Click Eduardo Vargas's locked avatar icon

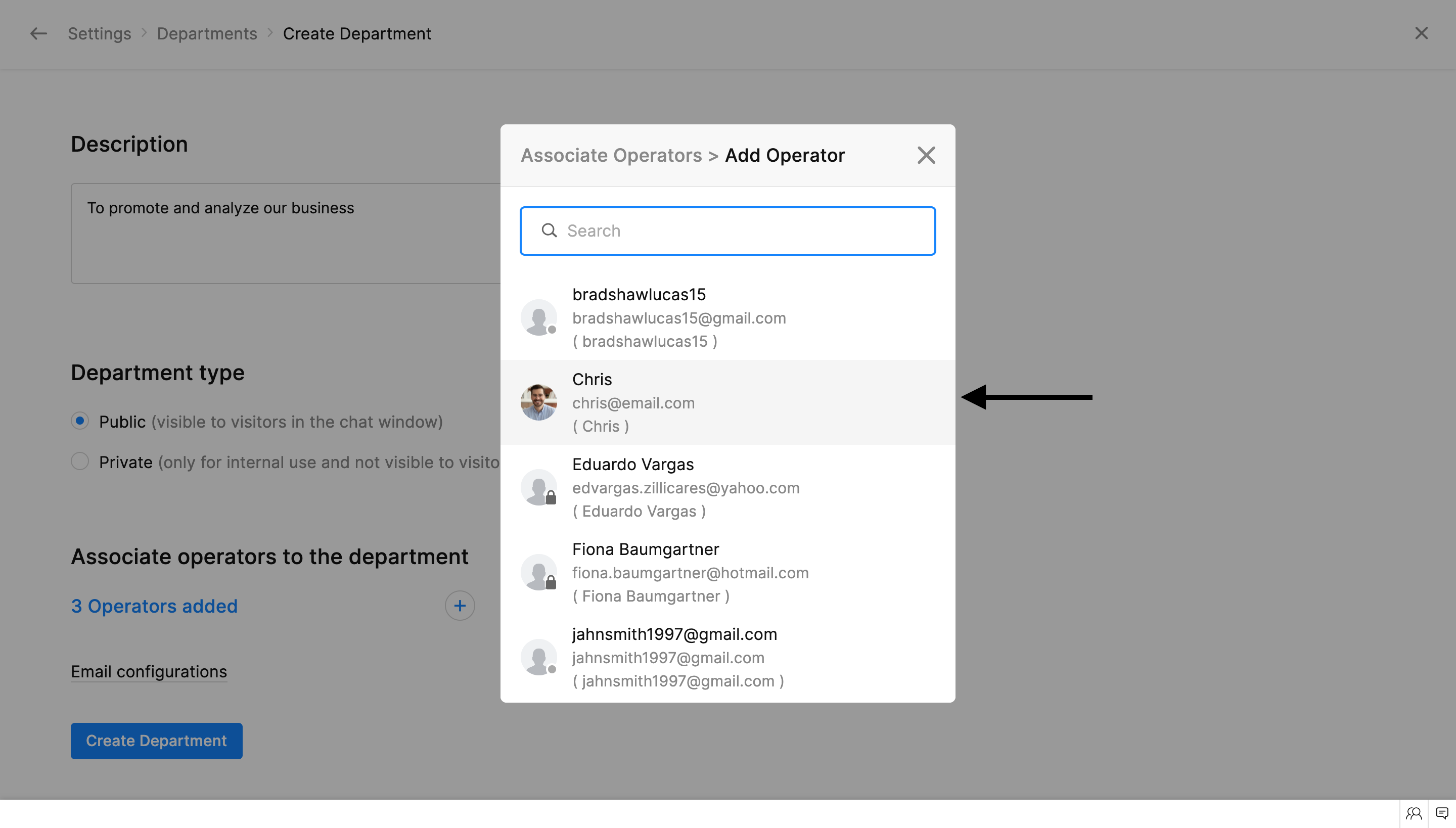click(538, 487)
